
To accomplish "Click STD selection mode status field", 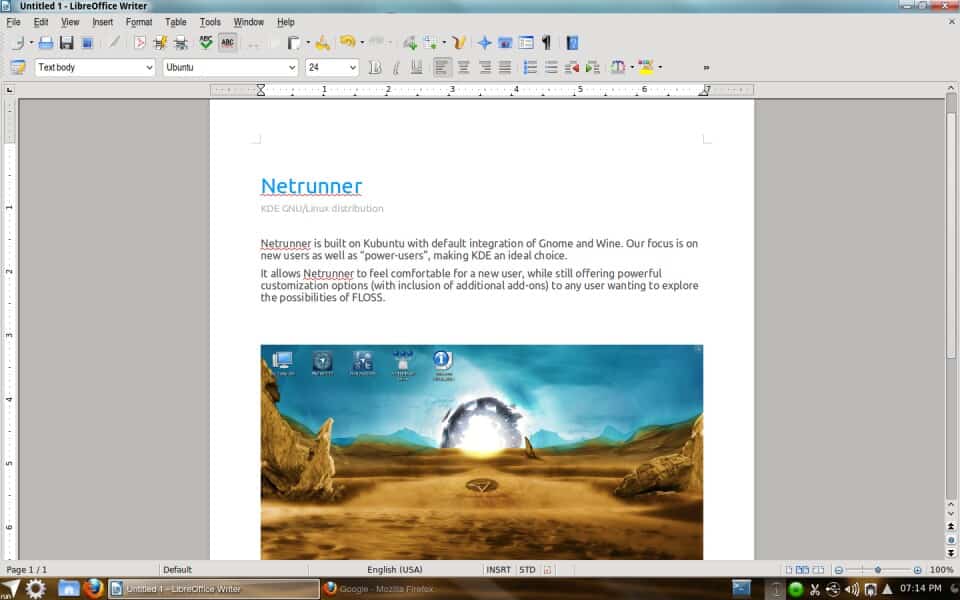I will [527, 570].
